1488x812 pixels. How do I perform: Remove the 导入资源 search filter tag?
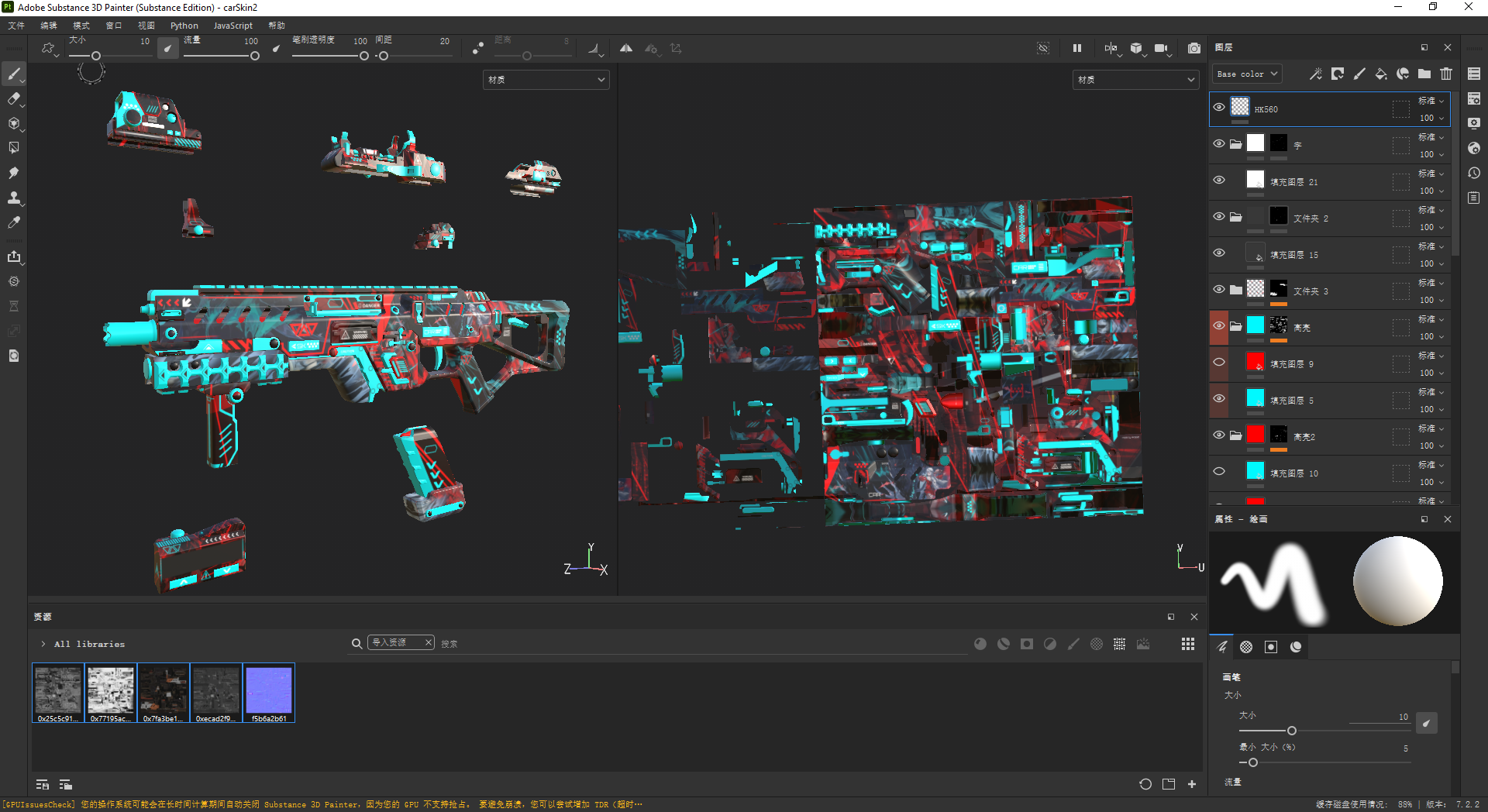pos(428,643)
